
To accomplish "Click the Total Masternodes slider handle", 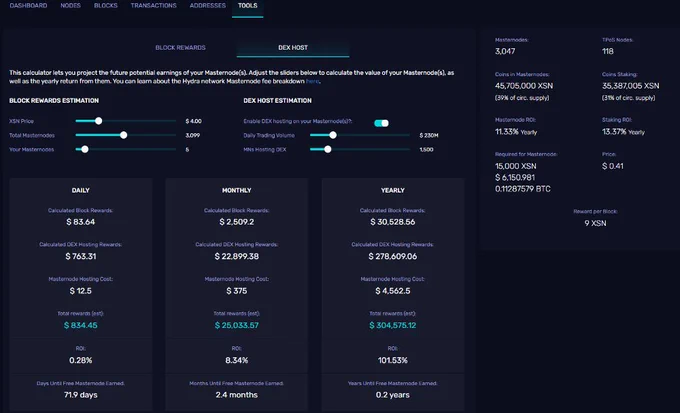I will 124,135.
